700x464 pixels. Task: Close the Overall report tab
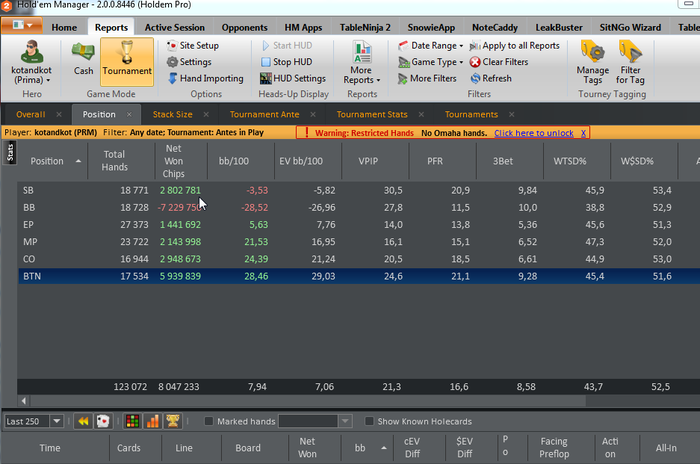point(59,114)
